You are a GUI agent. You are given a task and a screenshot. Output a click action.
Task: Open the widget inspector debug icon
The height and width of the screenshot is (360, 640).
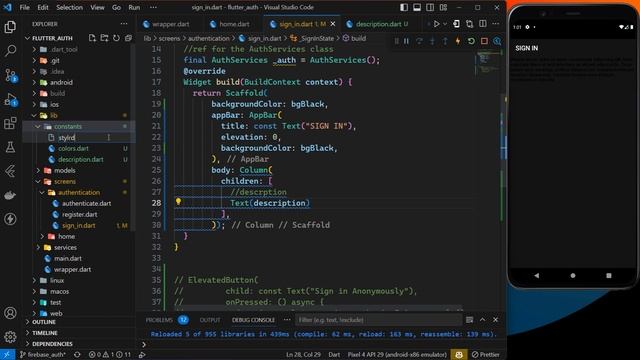pyautogui.click(x=497, y=41)
